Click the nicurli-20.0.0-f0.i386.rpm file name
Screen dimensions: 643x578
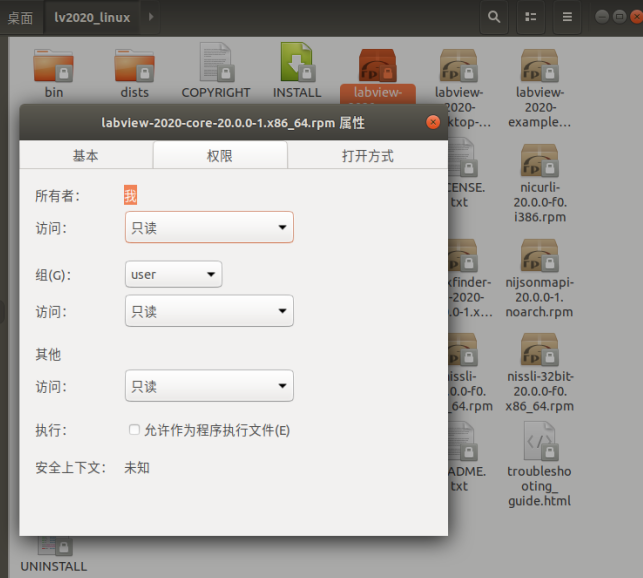(x=540, y=202)
